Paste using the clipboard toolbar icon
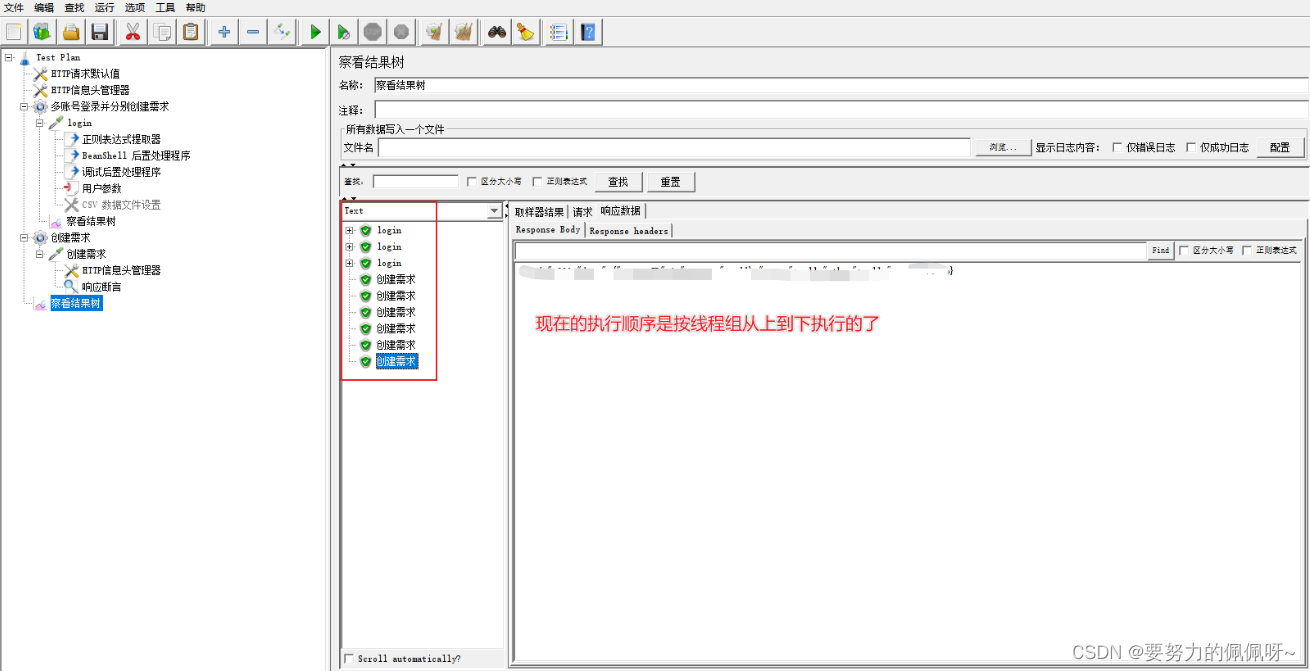The width and height of the screenshot is (1310, 671). (x=191, y=32)
